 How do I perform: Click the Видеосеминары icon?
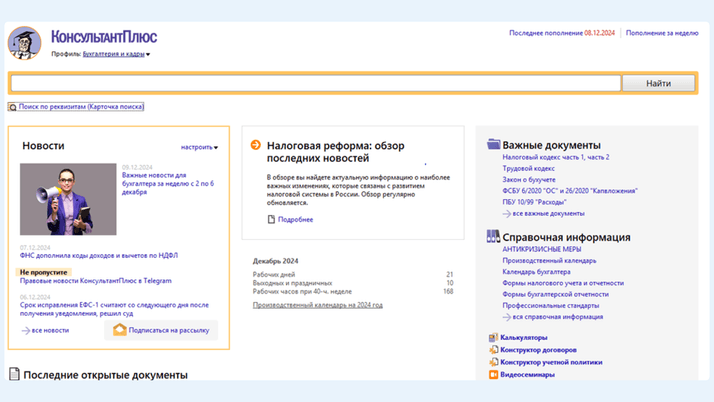tap(493, 375)
